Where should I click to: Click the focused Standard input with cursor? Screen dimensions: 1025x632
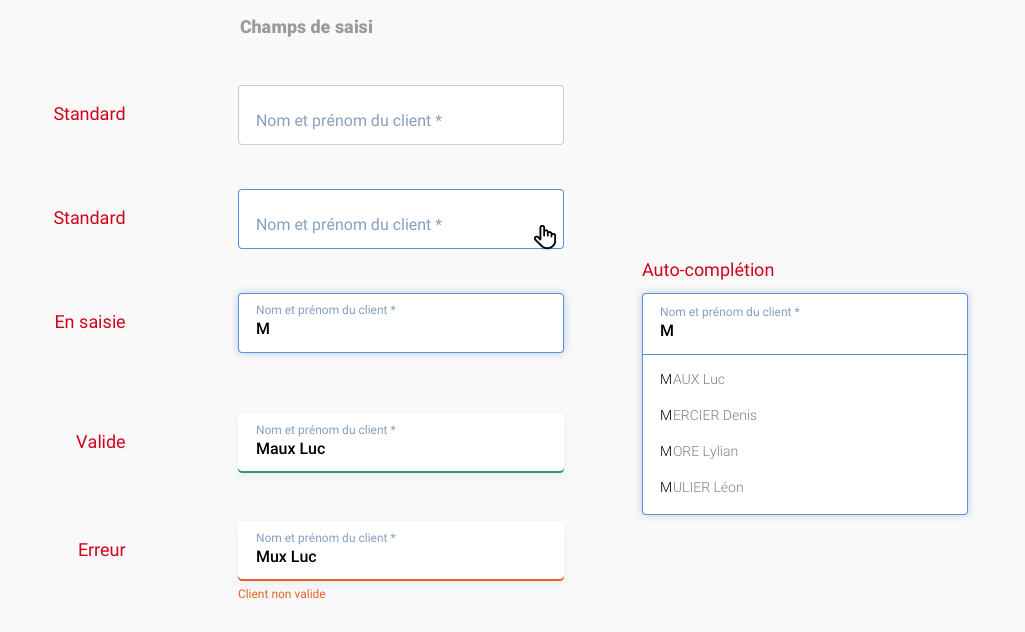(x=400, y=218)
